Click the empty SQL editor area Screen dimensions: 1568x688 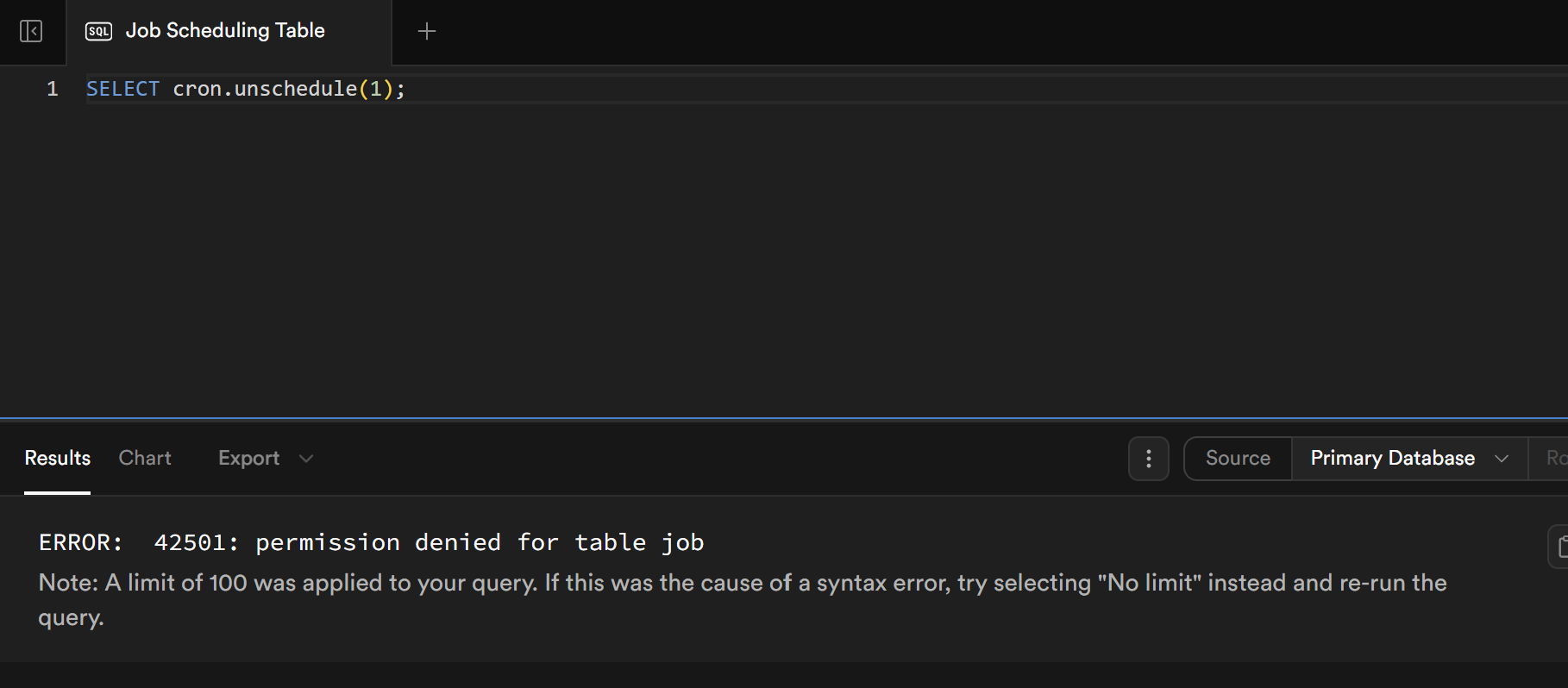point(776,259)
